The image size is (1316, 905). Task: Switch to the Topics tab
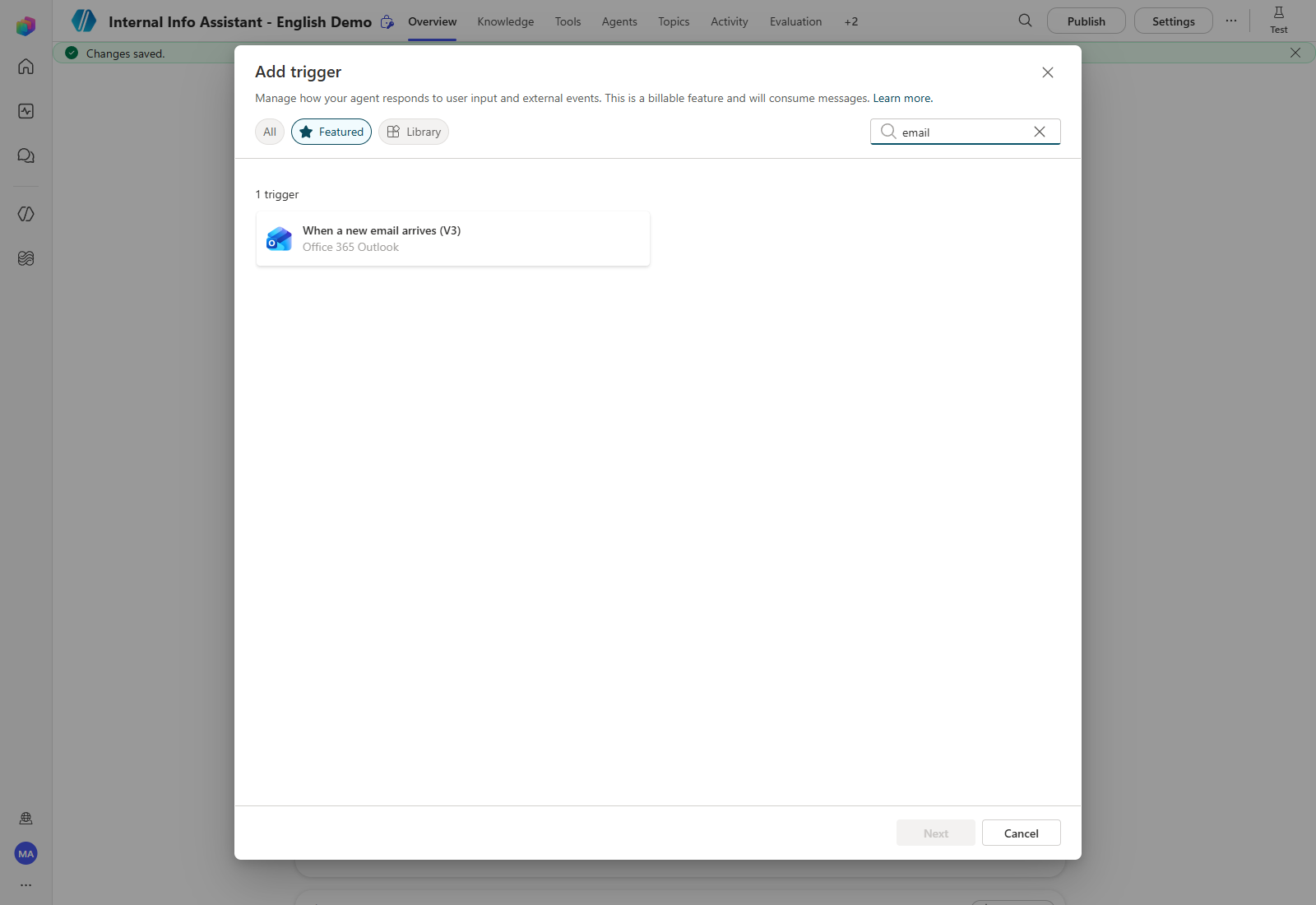[674, 21]
